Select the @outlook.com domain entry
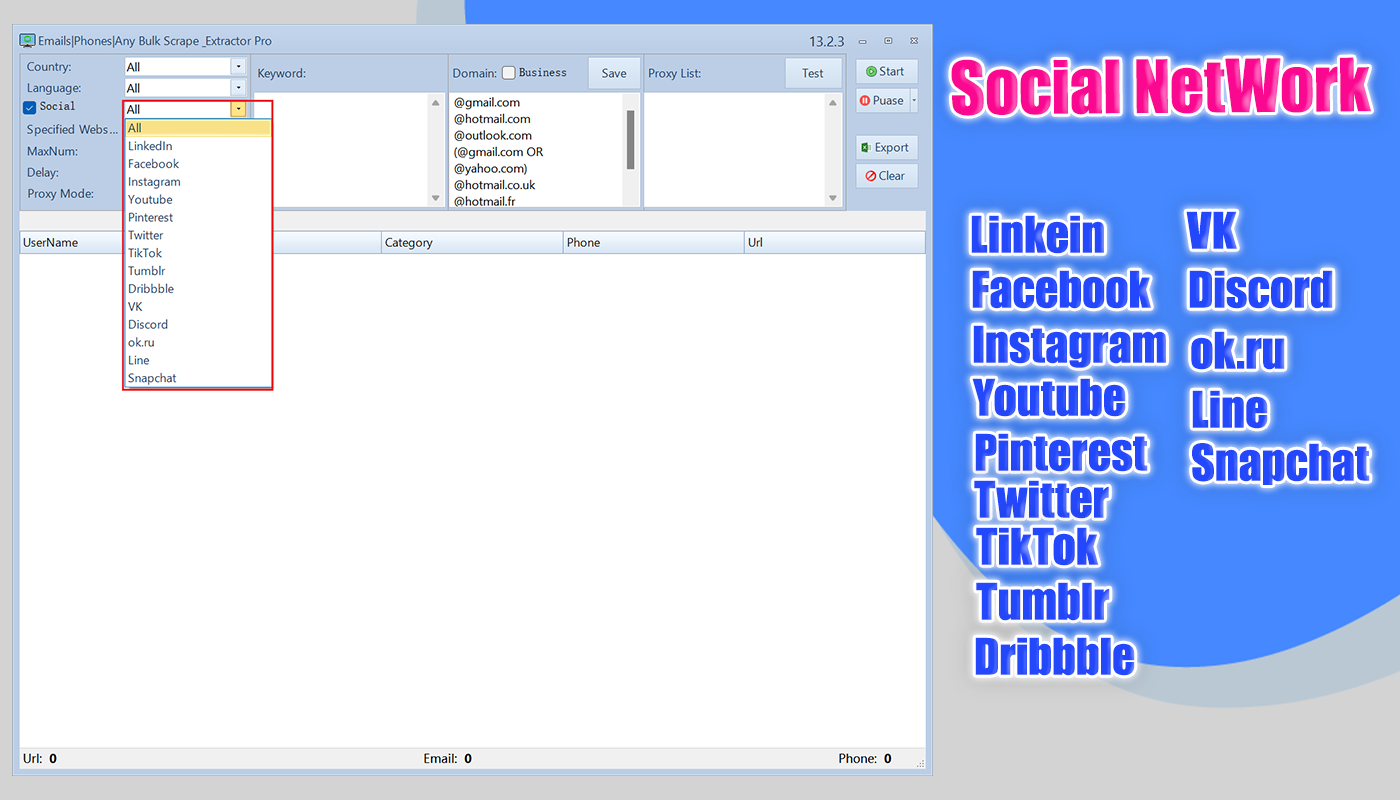The height and width of the screenshot is (800, 1400). click(x=493, y=136)
